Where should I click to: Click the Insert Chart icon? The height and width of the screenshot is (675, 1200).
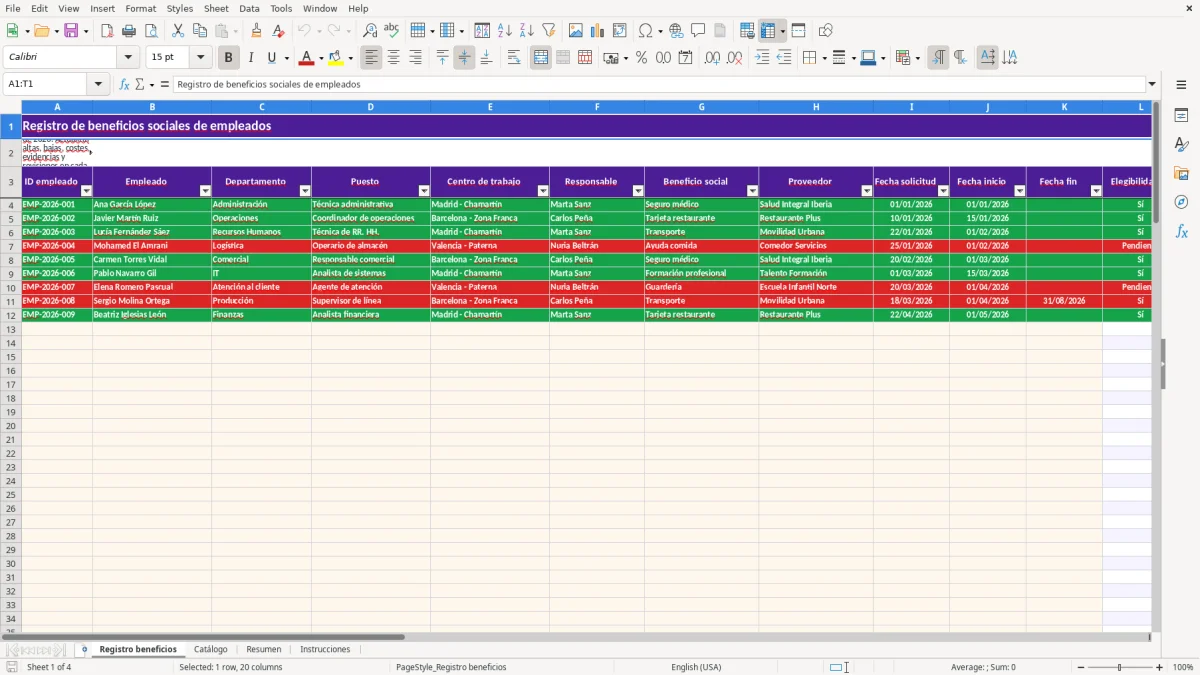tap(597, 31)
